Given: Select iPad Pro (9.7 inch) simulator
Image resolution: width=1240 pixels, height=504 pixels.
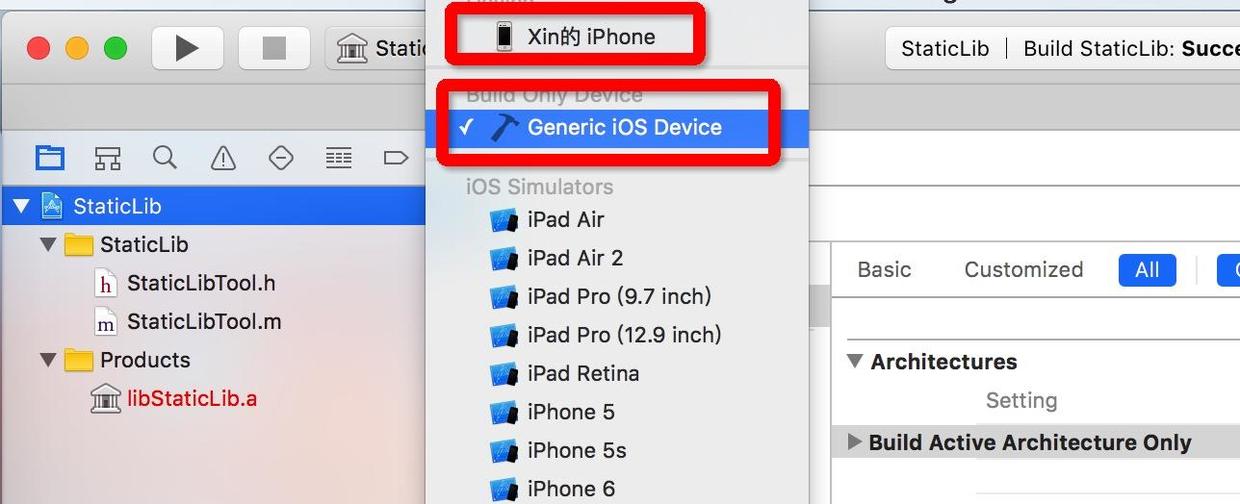Looking at the screenshot, I should (619, 296).
